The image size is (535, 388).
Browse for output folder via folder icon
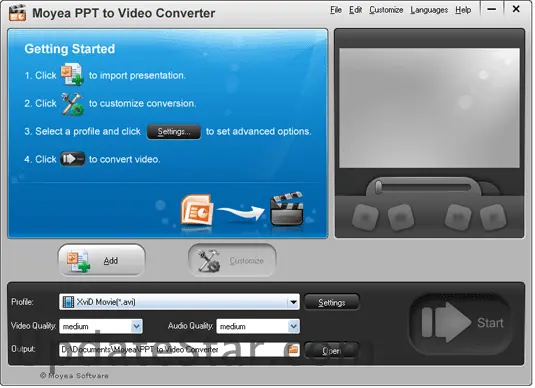293,350
